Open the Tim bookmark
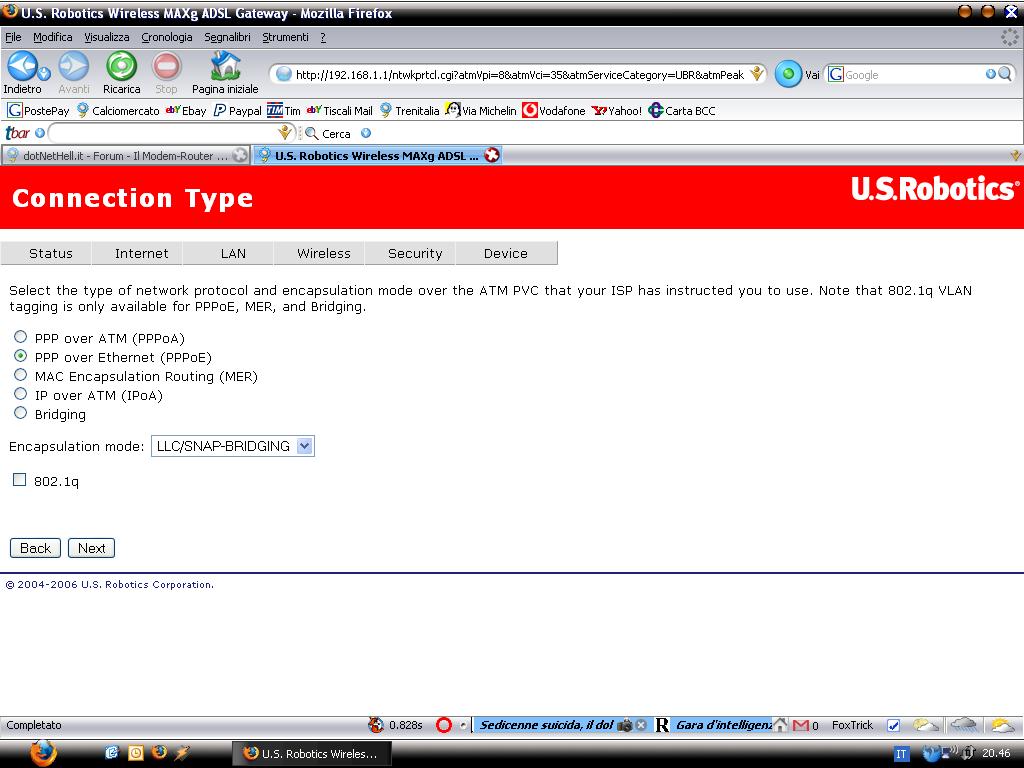Screen dimensions: 1024x768 [283, 110]
